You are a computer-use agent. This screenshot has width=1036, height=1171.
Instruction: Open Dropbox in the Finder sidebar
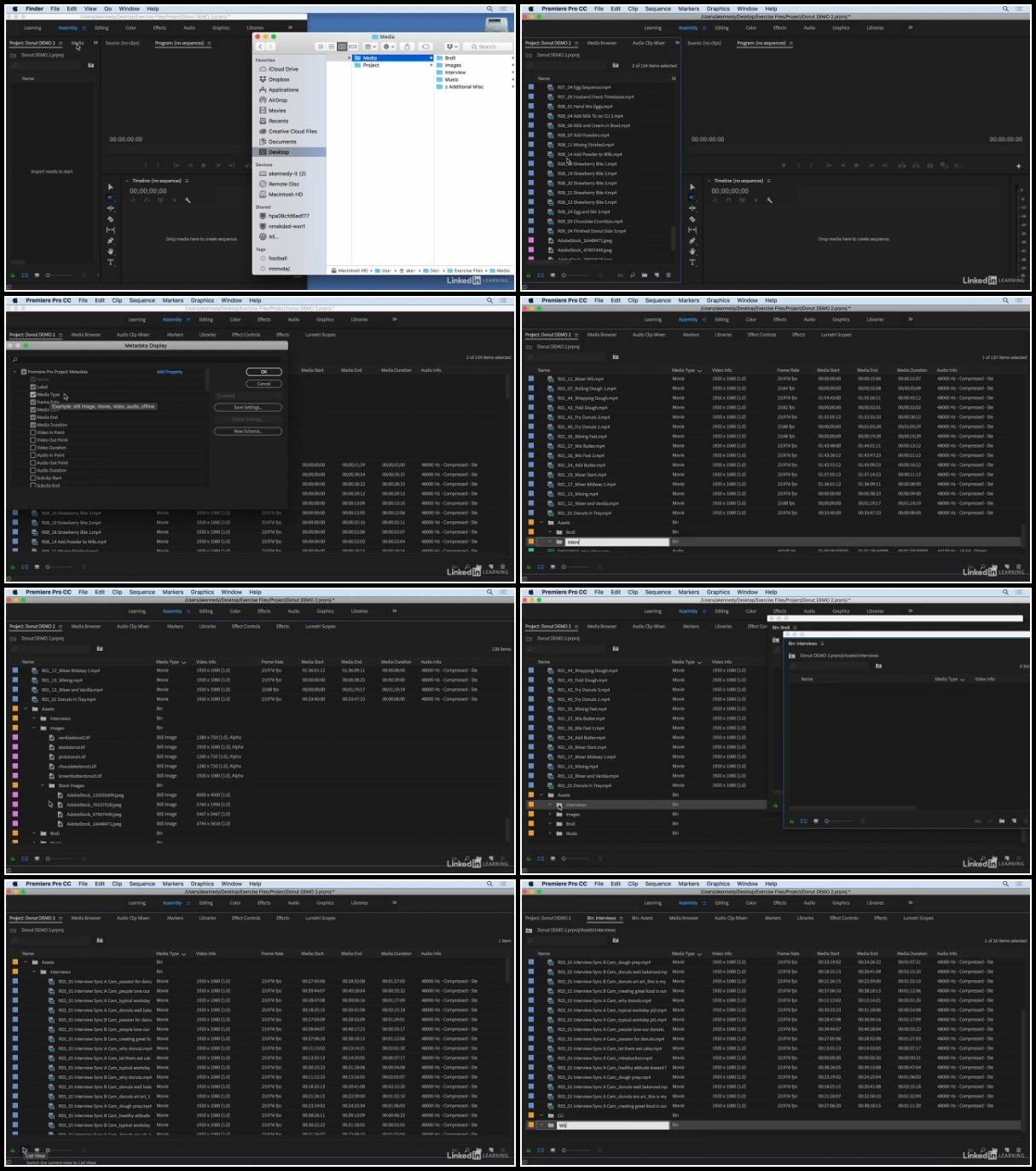point(274,79)
